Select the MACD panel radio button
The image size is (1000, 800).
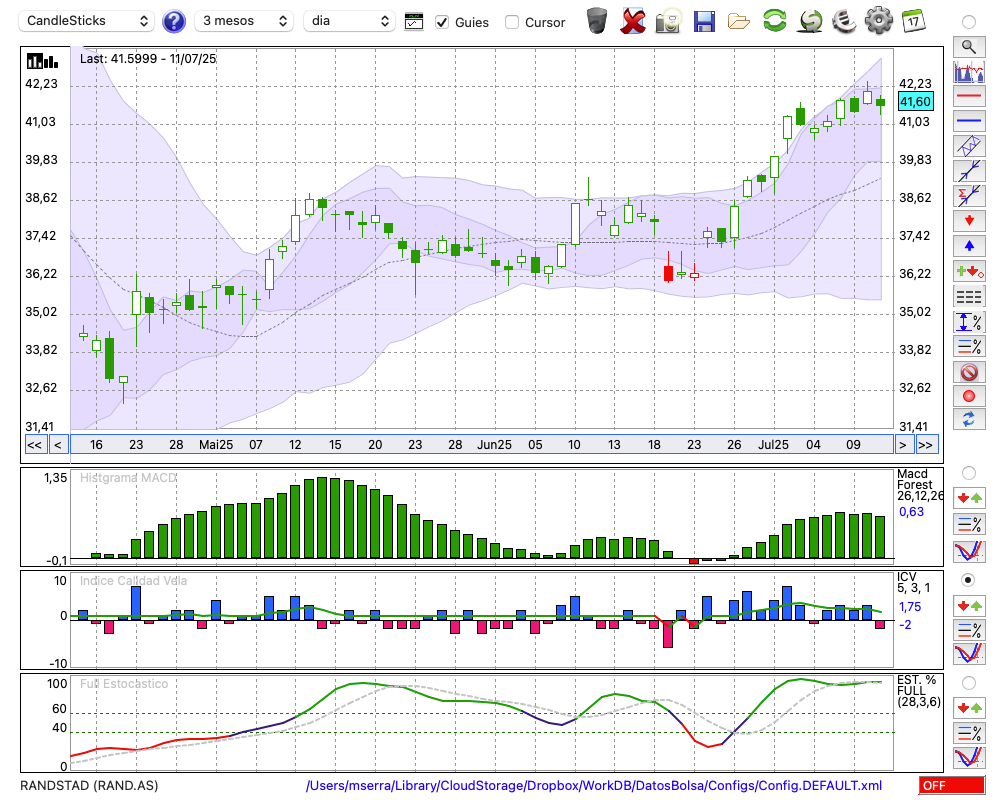pos(969,473)
